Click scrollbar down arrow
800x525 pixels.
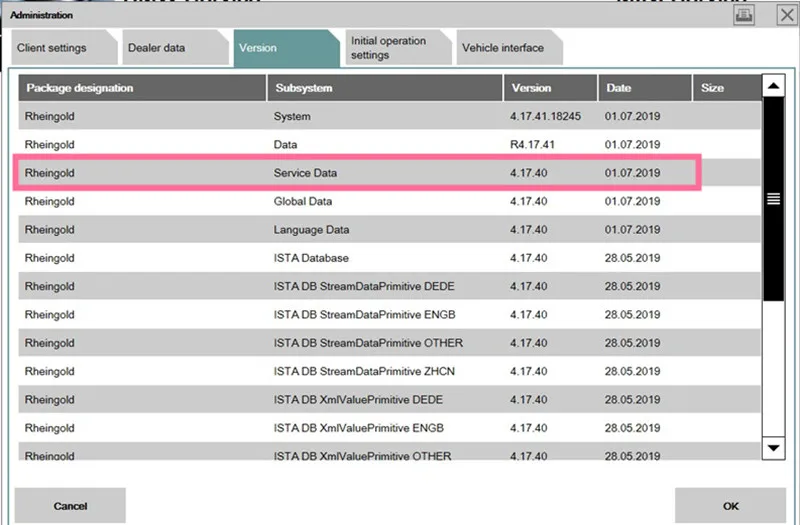pos(773,448)
